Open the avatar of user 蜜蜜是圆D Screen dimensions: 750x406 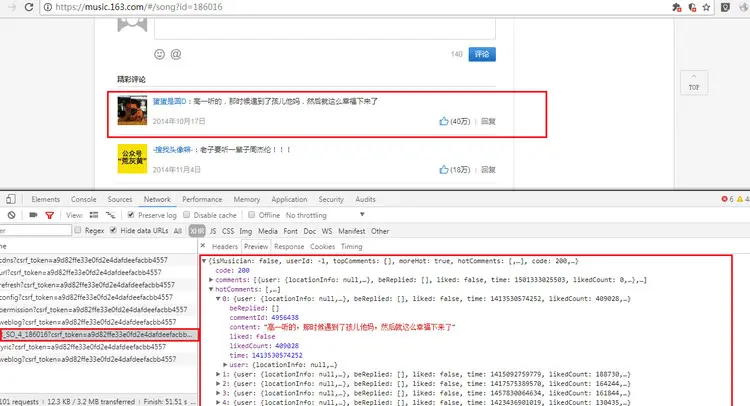click(x=132, y=110)
